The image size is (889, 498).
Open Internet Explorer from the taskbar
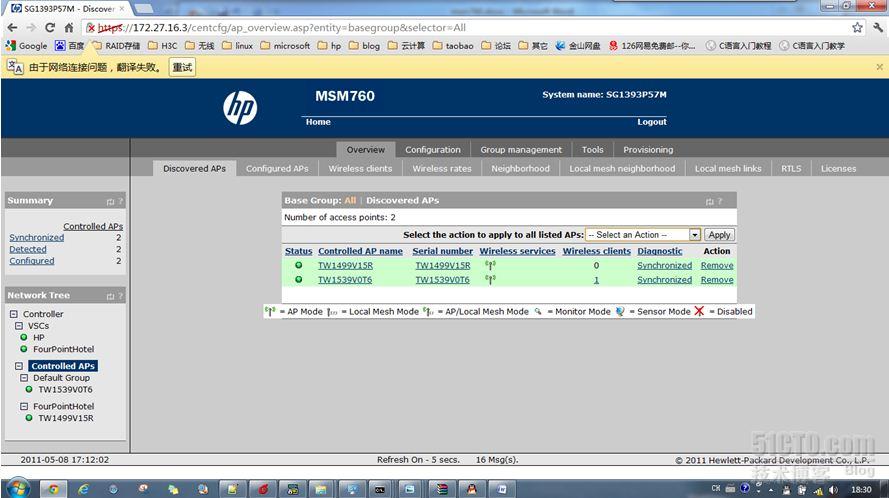click(83, 489)
